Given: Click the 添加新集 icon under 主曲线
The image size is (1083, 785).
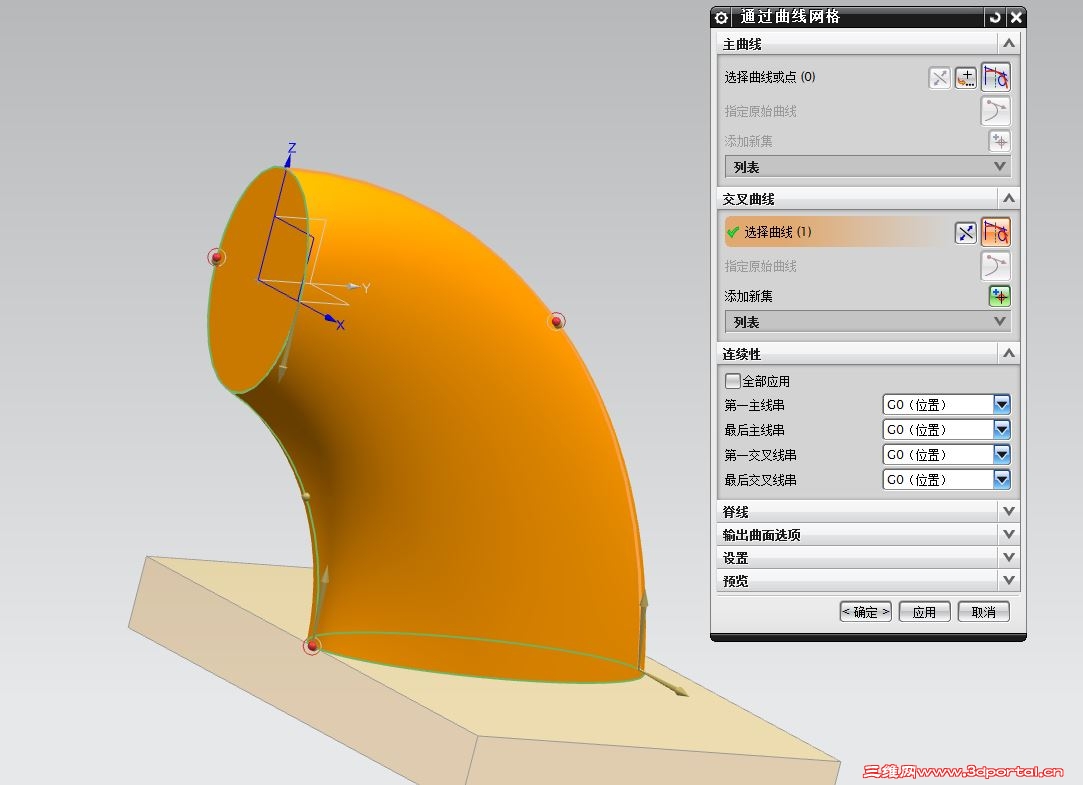Looking at the screenshot, I should (x=999, y=142).
